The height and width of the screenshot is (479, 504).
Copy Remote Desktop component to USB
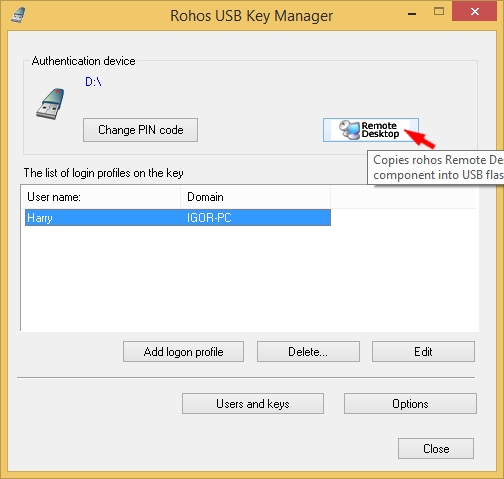tap(371, 130)
